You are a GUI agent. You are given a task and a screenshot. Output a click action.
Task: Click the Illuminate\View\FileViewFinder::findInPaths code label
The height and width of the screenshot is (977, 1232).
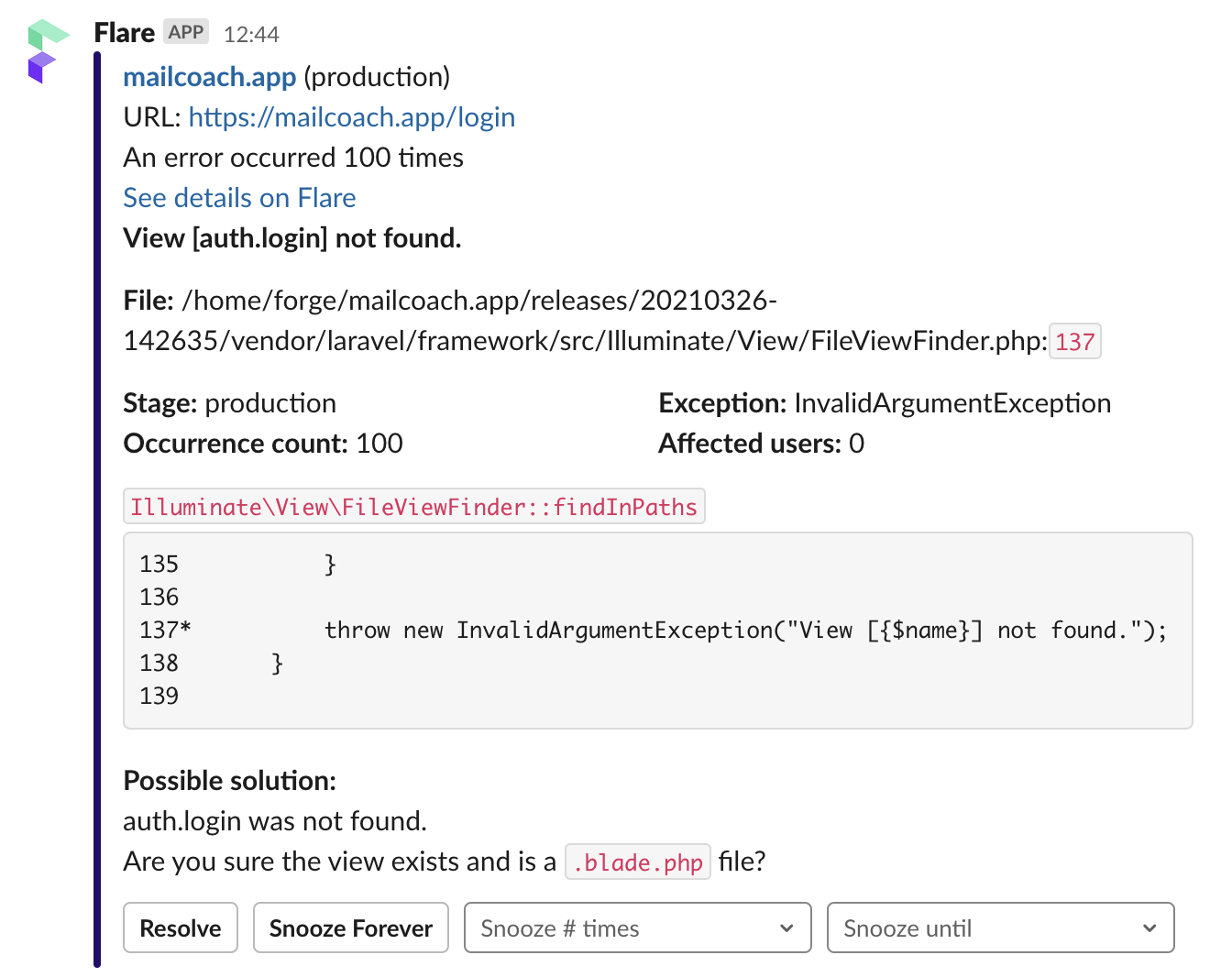coord(414,507)
